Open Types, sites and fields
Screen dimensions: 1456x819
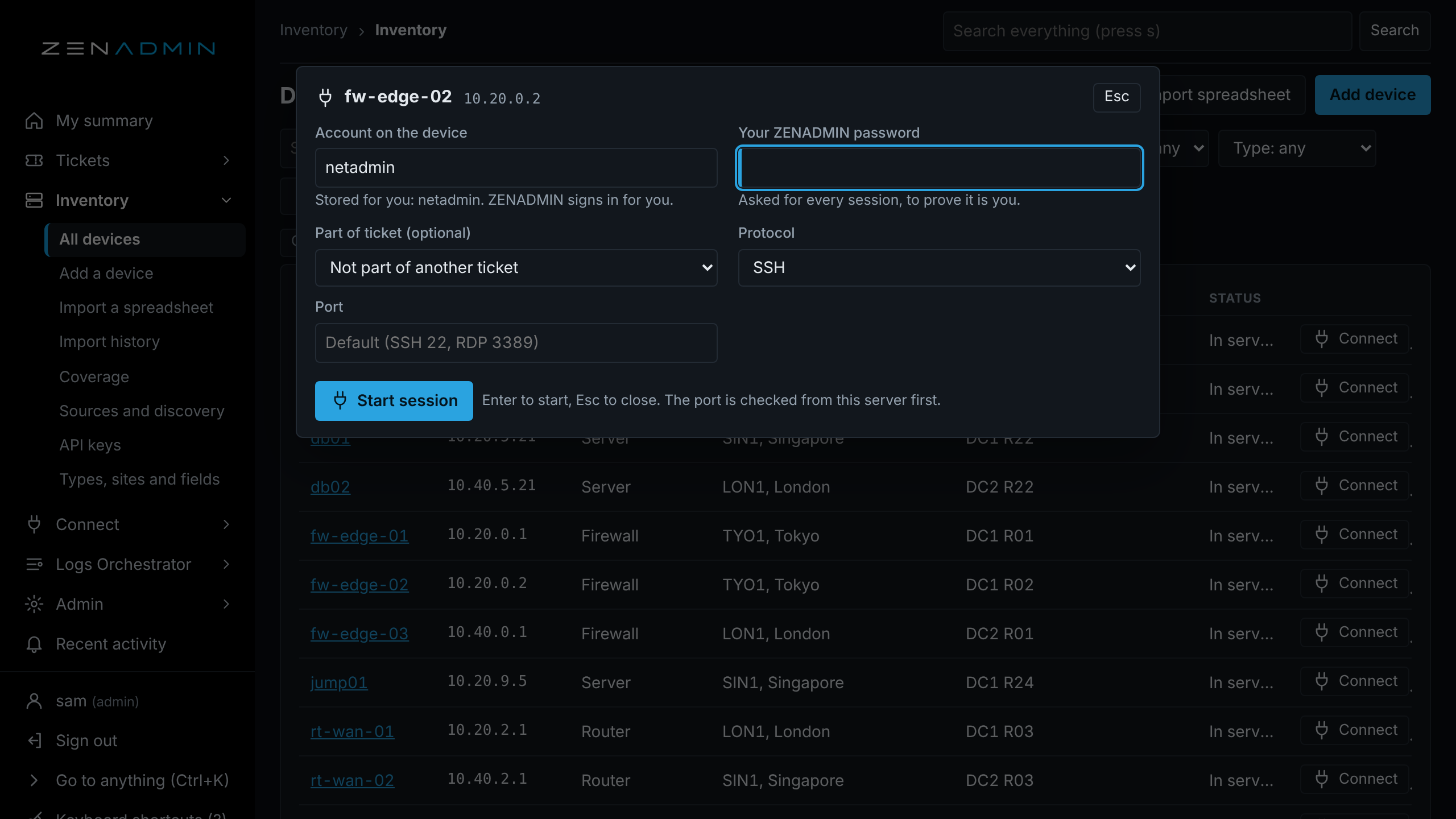[x=139, y=479]
